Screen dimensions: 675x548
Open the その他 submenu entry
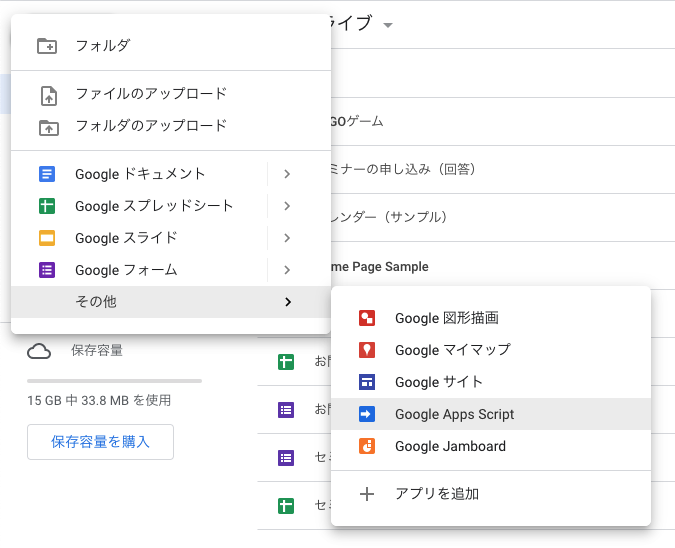point(171,302)
